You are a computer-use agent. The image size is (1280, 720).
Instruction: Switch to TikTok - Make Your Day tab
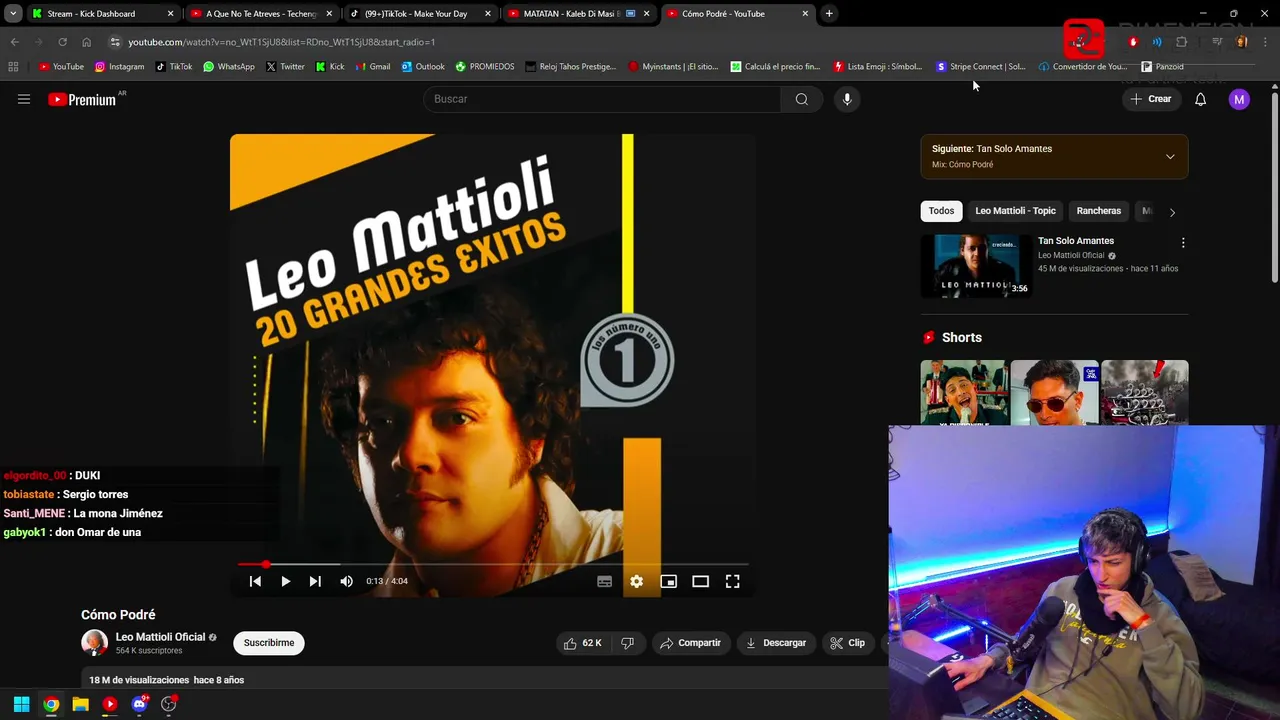[x=420, y=14]
